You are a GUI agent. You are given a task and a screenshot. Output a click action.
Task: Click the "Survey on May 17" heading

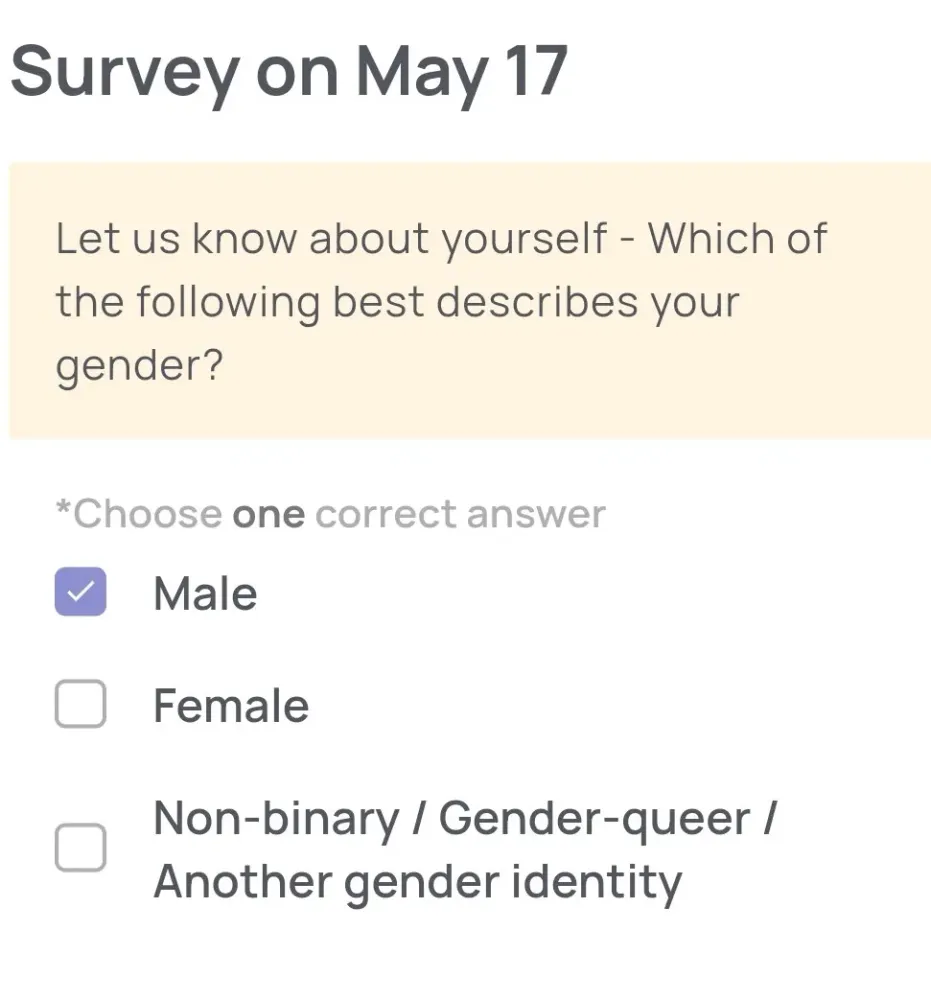(x=289, y=71)
